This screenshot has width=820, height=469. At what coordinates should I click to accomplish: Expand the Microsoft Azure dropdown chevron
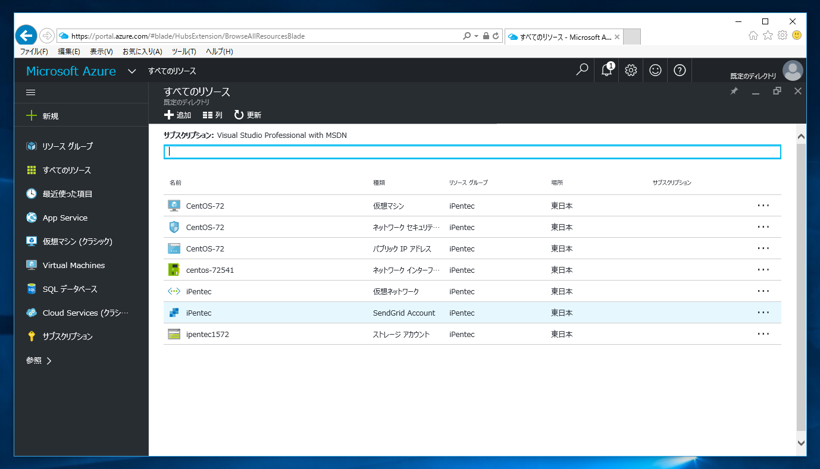click(x=132, y=71)
